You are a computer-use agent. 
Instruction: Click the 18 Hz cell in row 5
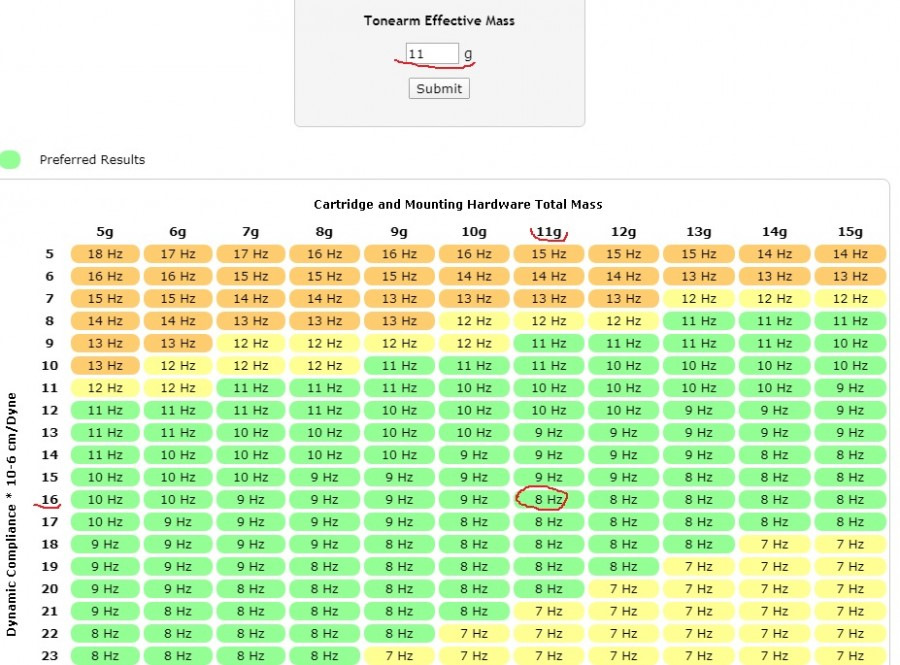tap(105, 254)
